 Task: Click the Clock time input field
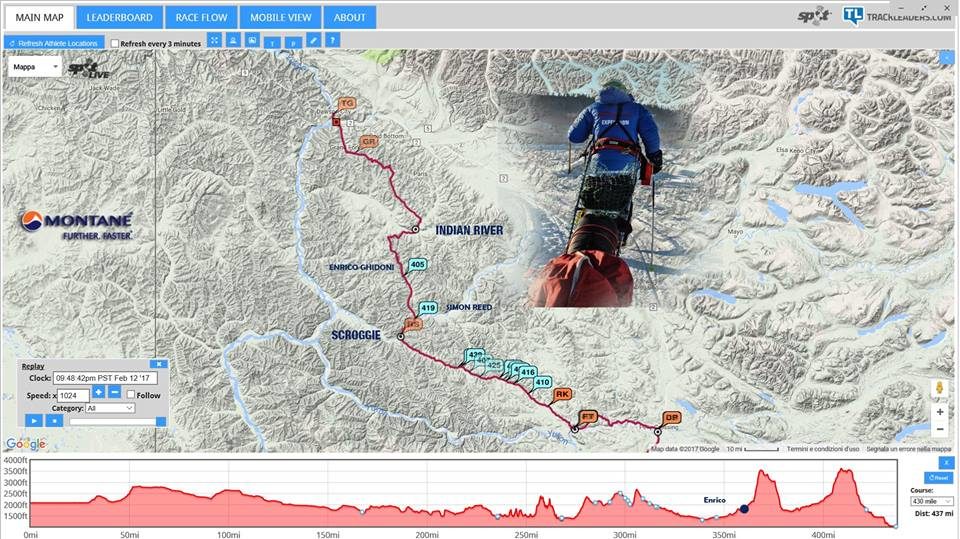105,378
